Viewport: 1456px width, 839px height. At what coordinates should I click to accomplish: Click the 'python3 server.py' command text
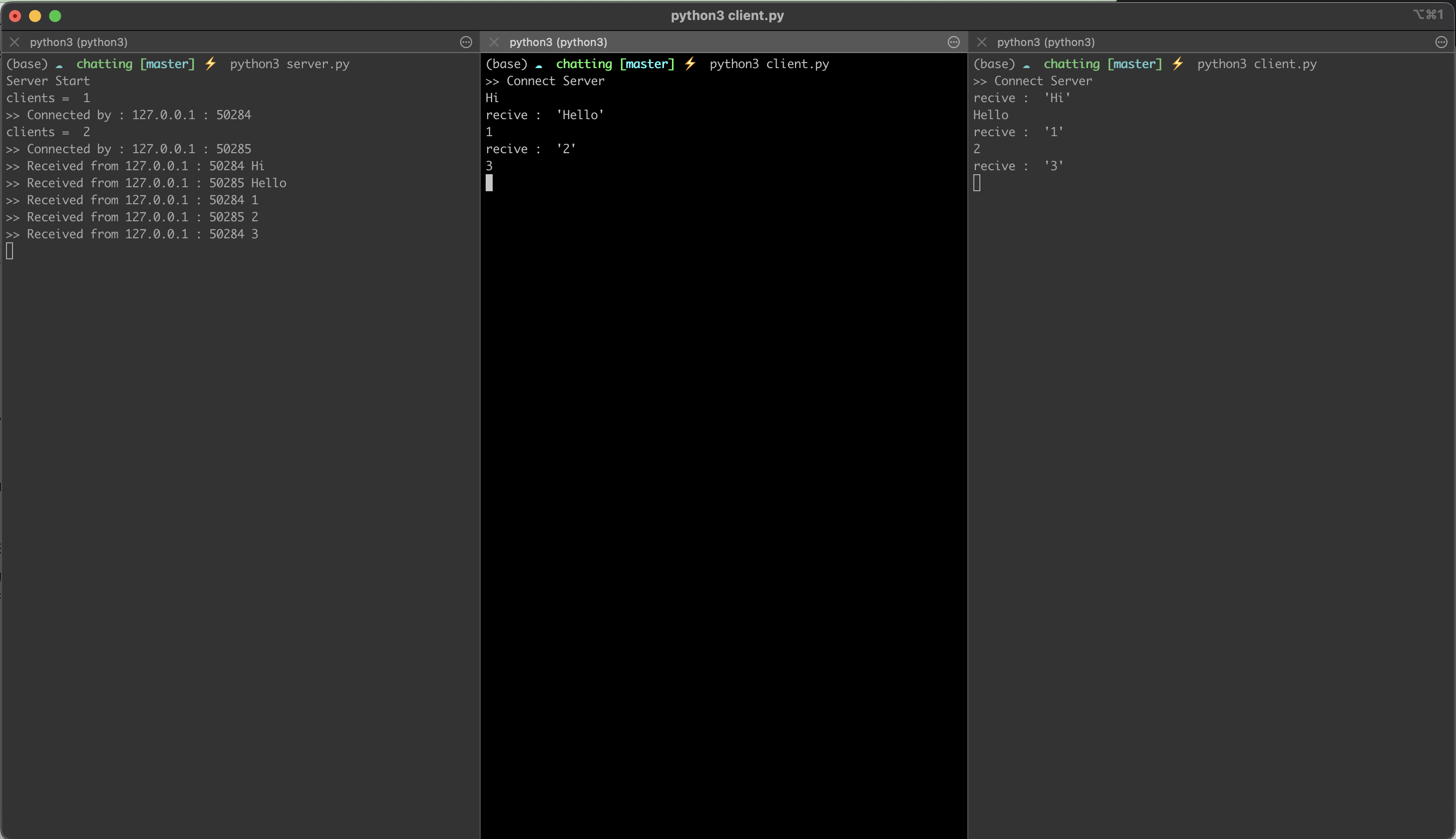[x=289, y=64]
